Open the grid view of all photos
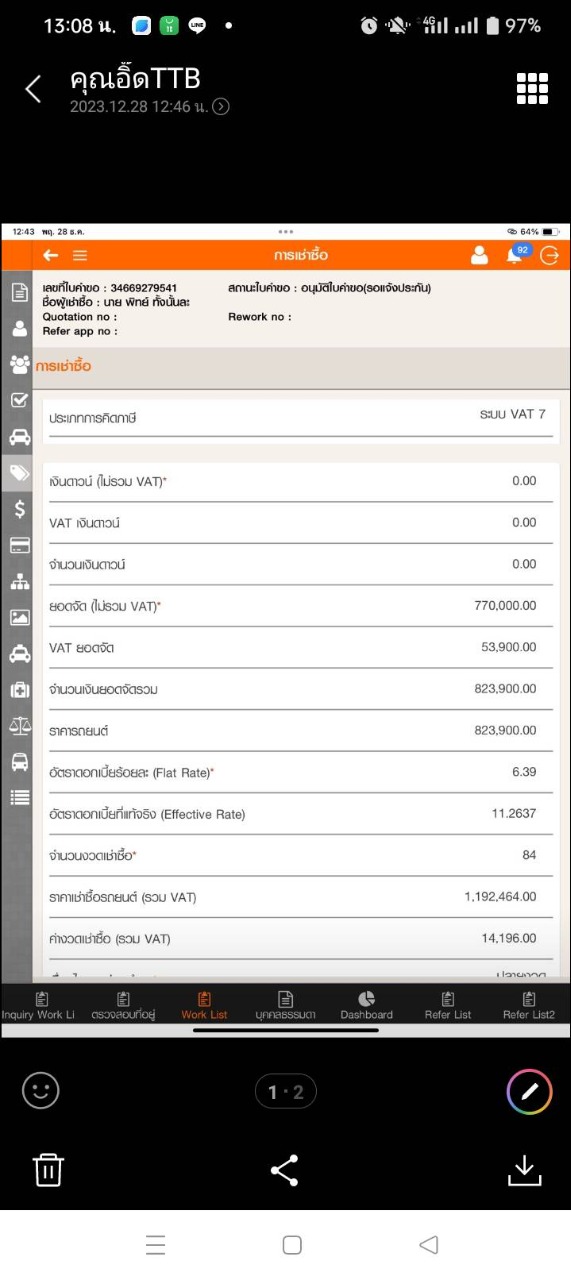The height and width of the screenshot is (1280, 571). click(532, 88)
